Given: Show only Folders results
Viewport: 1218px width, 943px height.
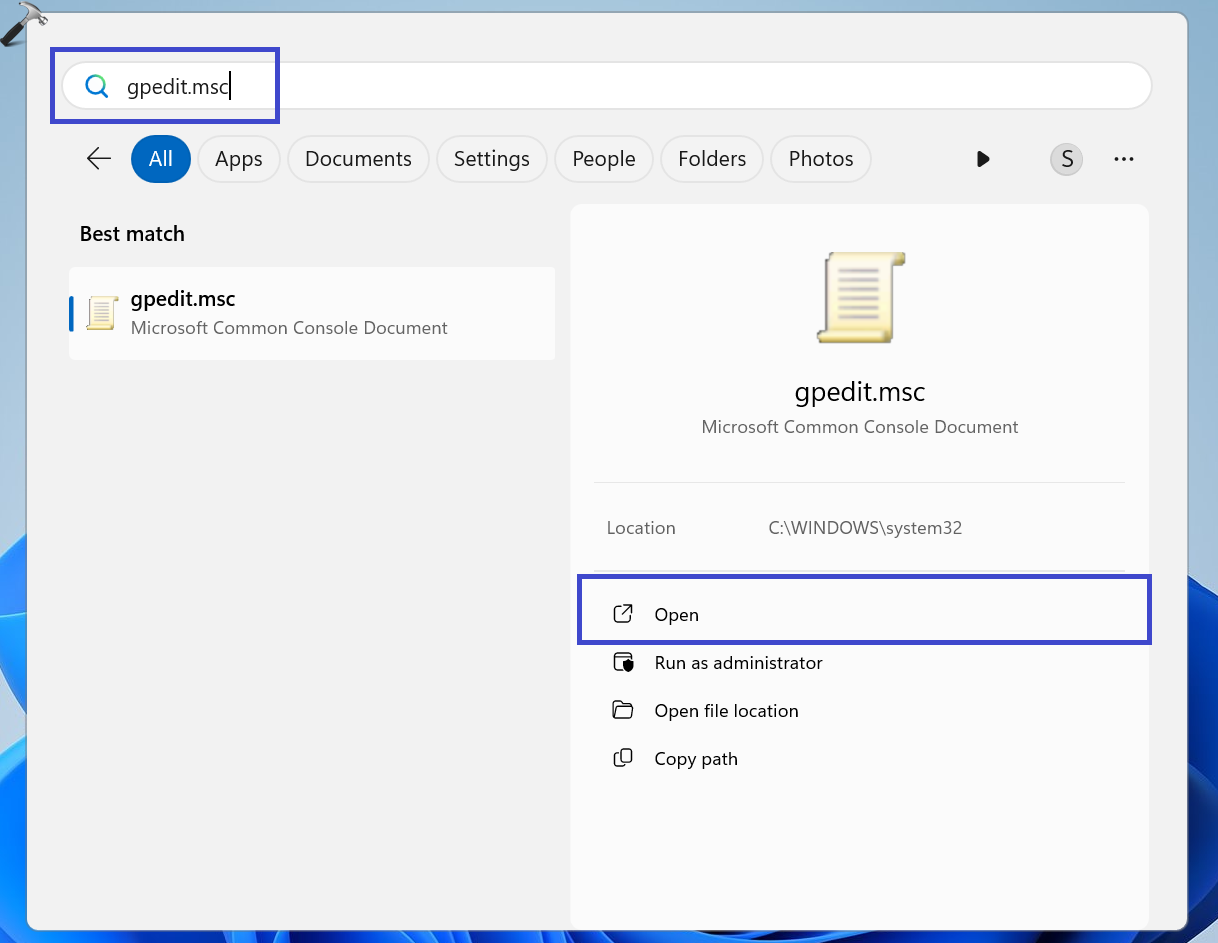Looking at the screenshot, I should click(711, 159).
